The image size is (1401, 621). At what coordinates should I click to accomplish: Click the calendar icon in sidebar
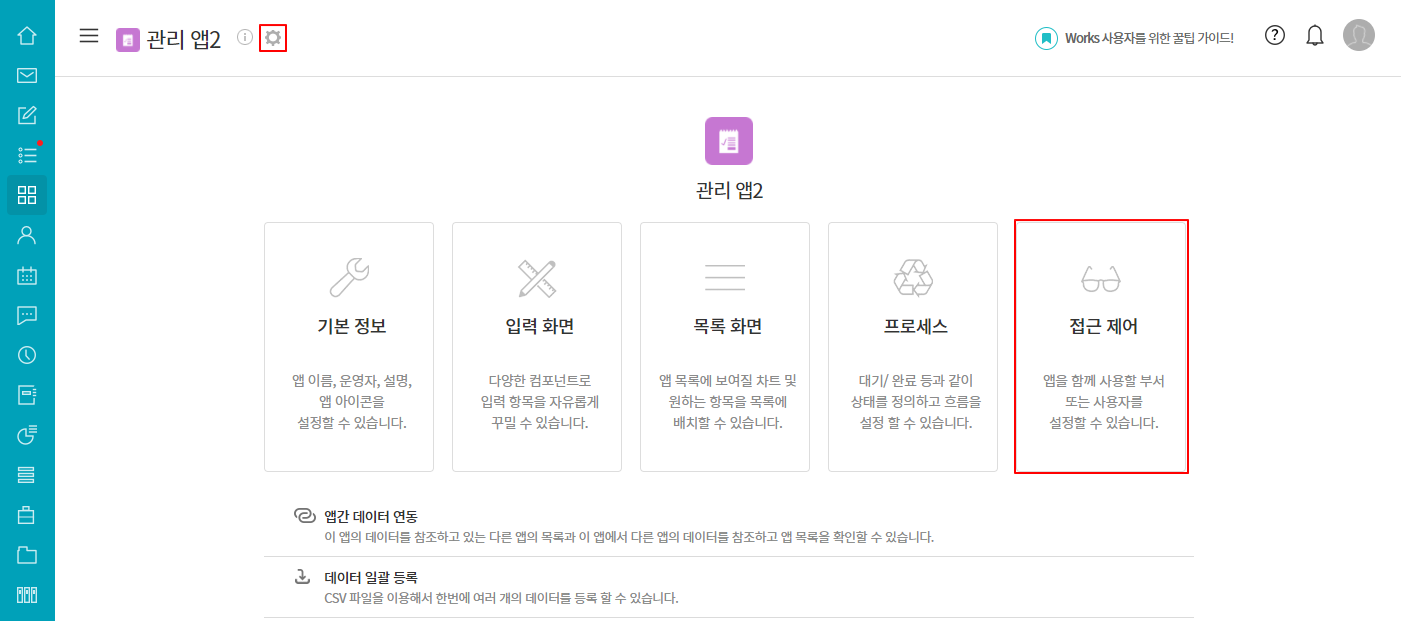click(27, 275)
